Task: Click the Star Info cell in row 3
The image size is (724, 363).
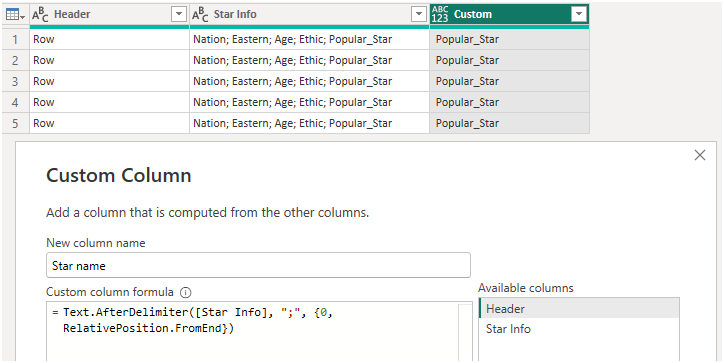Action: 309,81
